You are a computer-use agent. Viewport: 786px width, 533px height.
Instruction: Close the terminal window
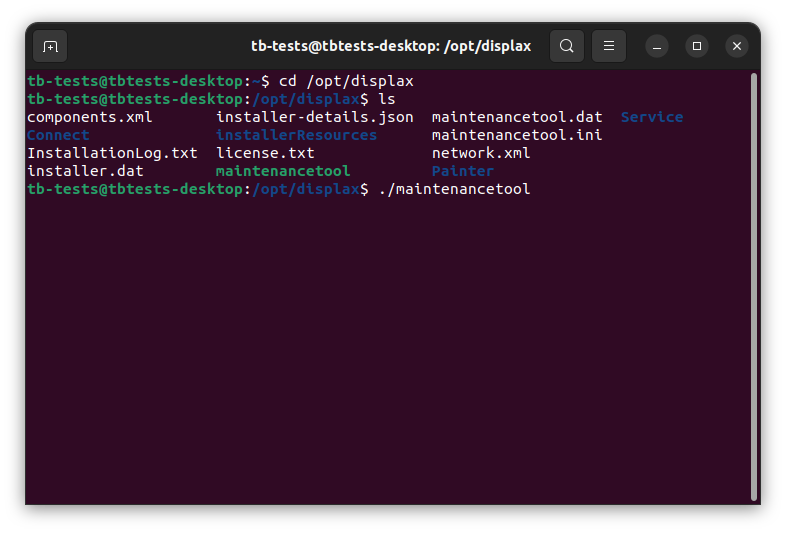737,46
